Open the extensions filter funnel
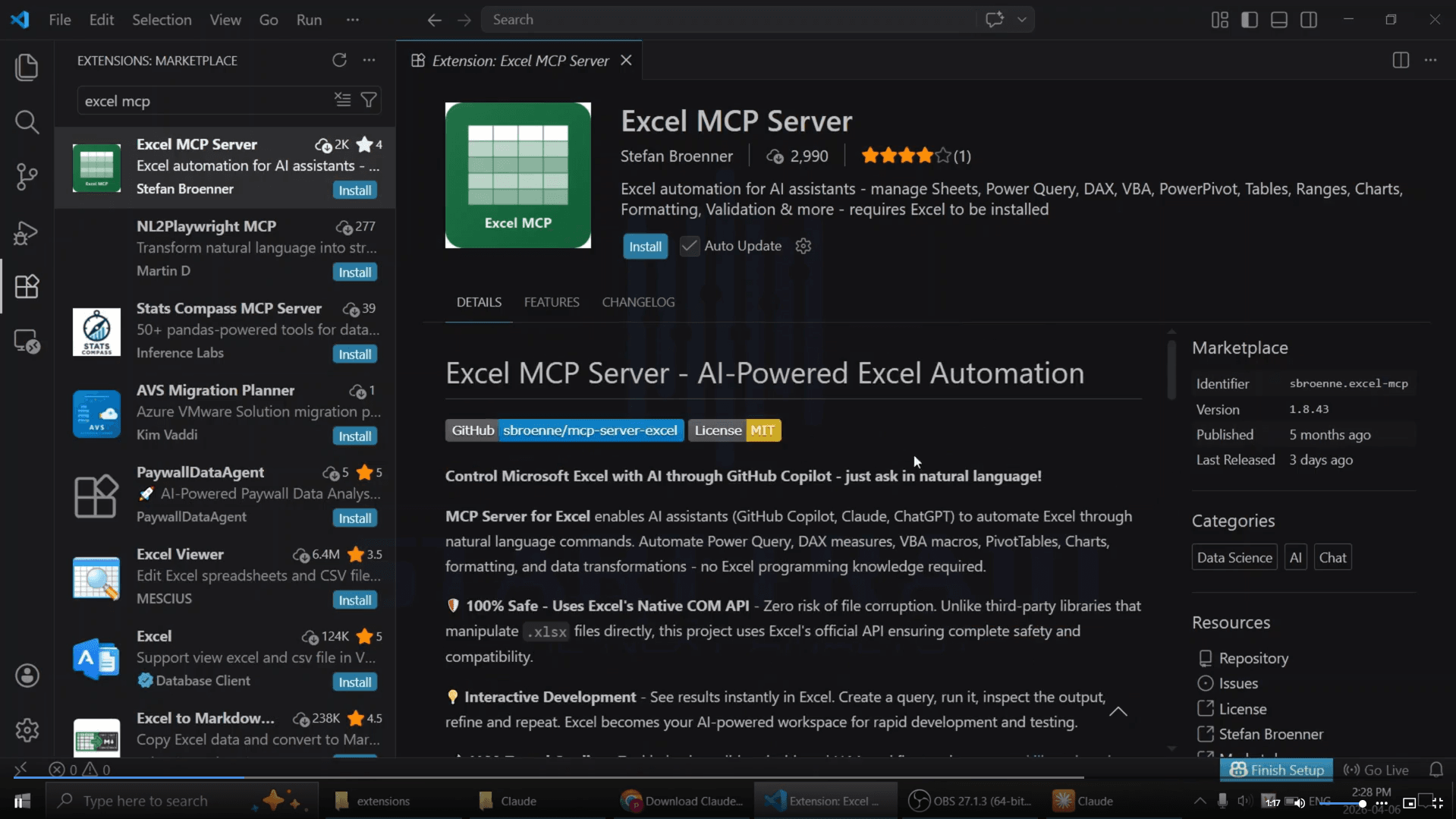The height and width of the screenshot is (819, 1456). click(369, 99)
